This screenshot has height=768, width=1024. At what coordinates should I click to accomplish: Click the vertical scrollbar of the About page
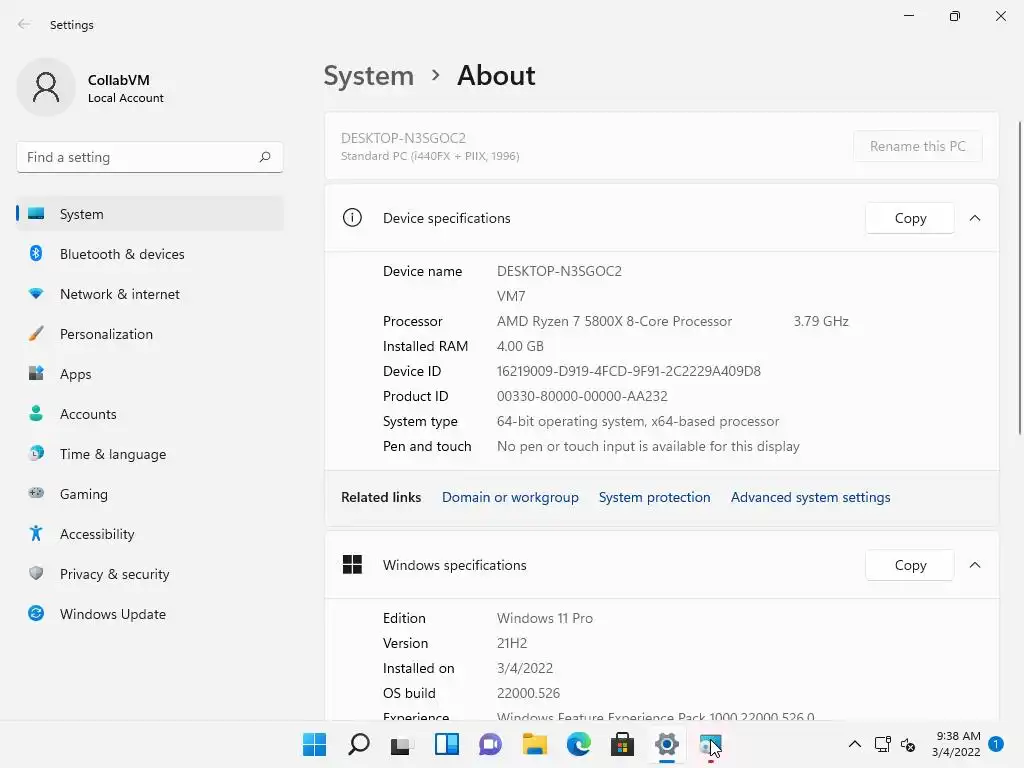(1019, 278)
